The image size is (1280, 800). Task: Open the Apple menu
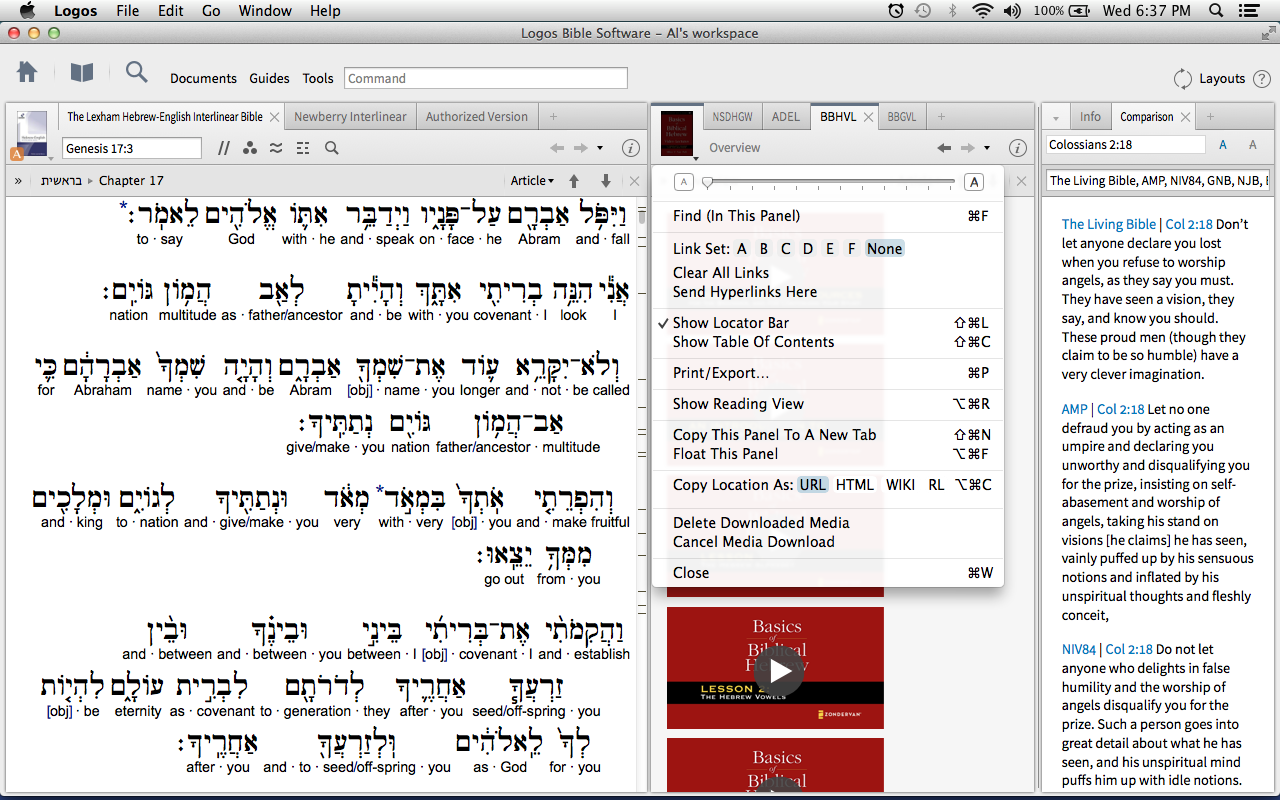coord(27,11)
